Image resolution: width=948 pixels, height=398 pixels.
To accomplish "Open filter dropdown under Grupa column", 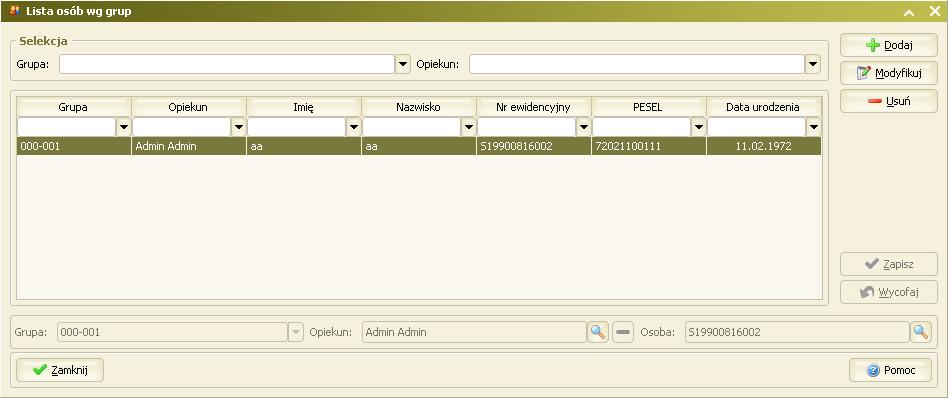I will coord(124,127).
